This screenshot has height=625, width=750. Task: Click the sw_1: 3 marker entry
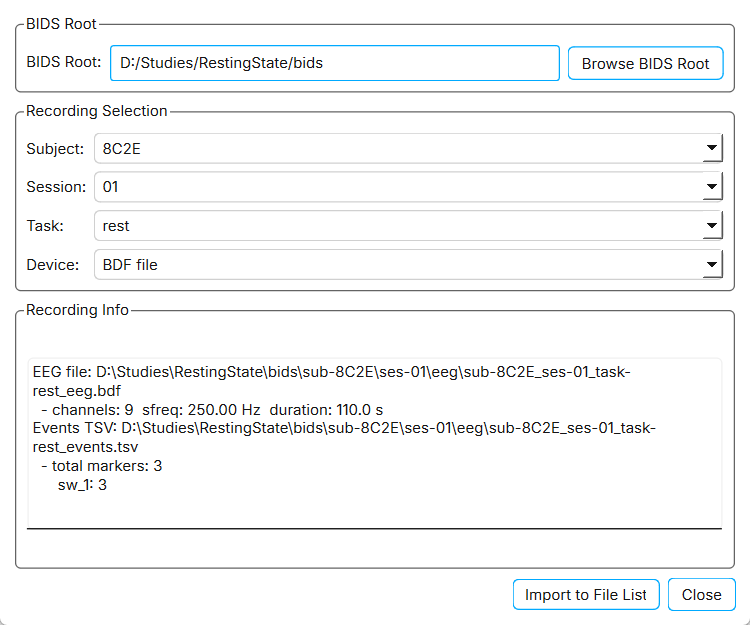point(82,485)
